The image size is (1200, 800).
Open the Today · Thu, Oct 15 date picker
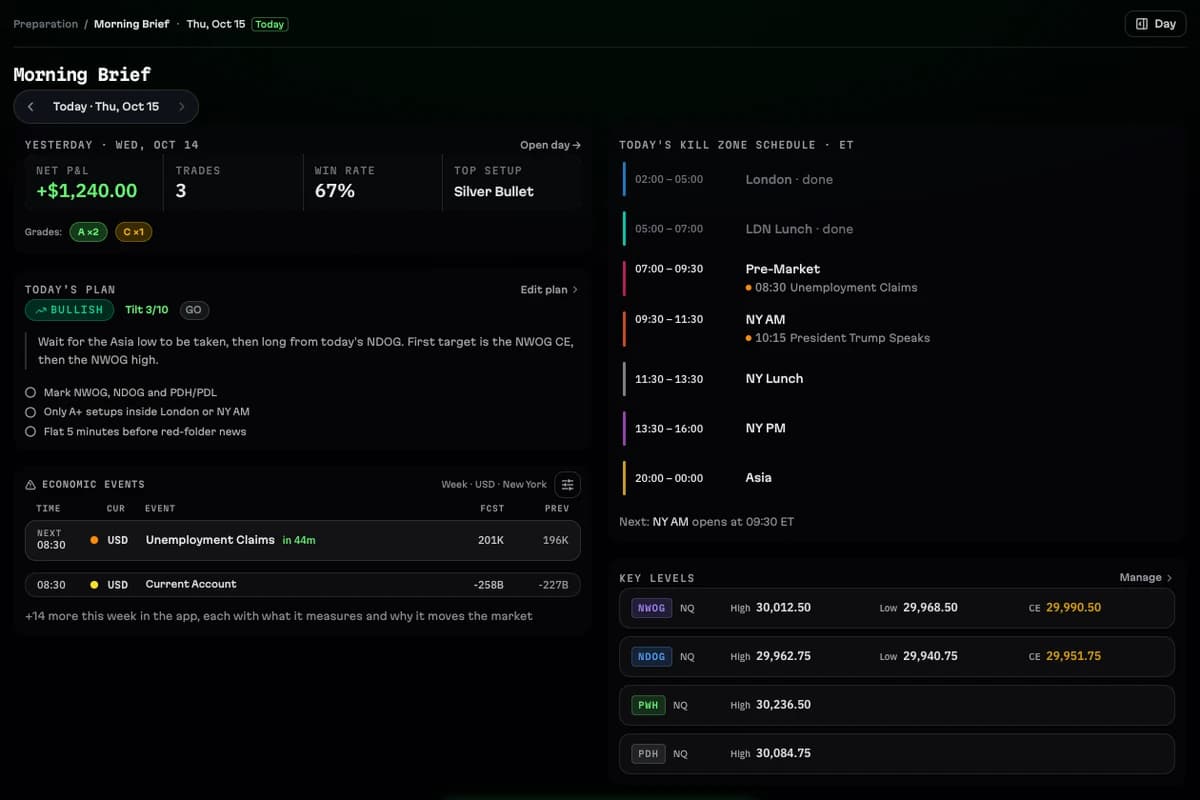[106, 107]
